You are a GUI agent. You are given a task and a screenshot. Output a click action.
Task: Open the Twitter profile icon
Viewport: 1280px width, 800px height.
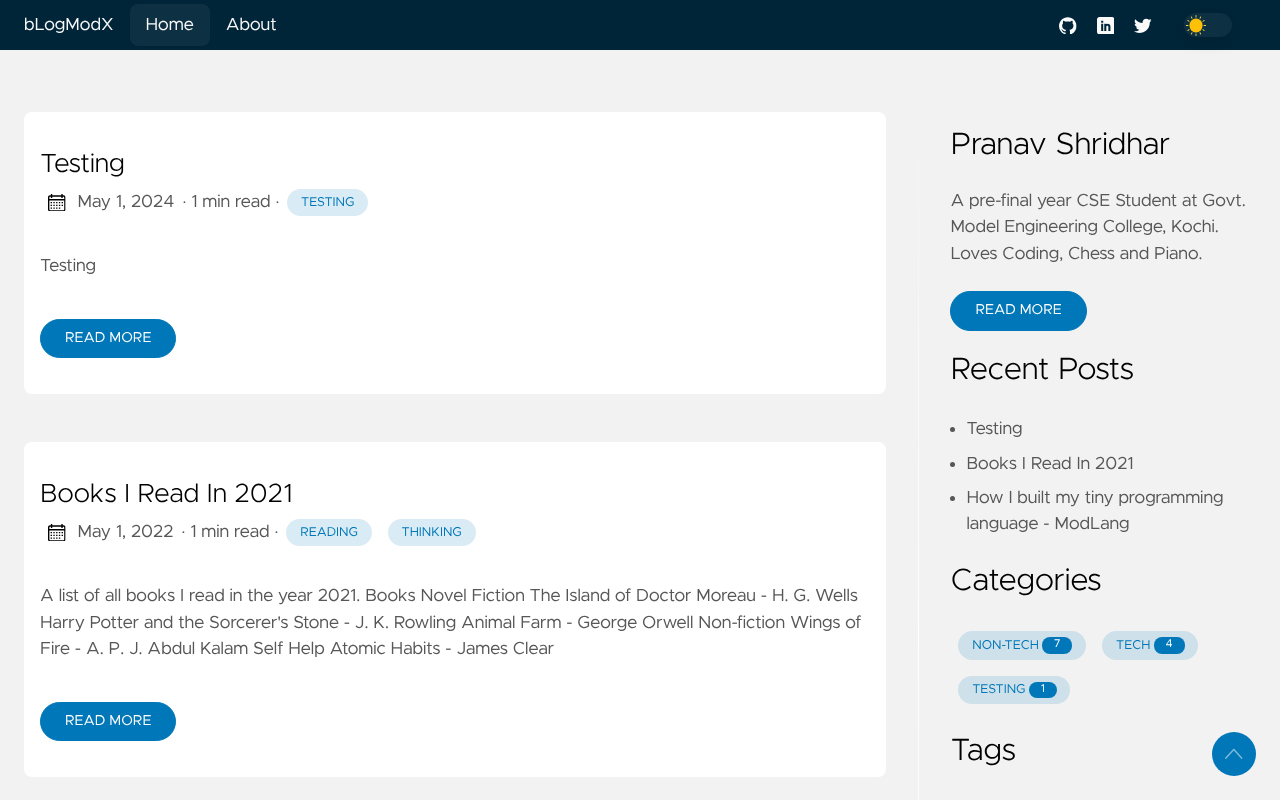(x=1143, y=26)
